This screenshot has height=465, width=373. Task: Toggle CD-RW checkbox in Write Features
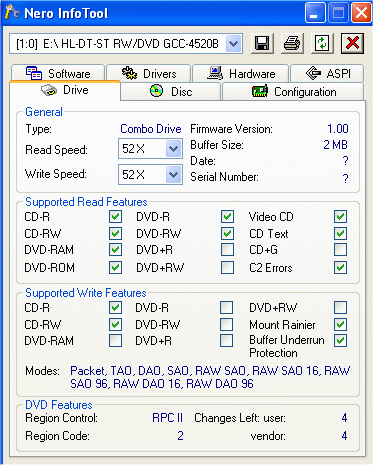click(x=115, y=324)
